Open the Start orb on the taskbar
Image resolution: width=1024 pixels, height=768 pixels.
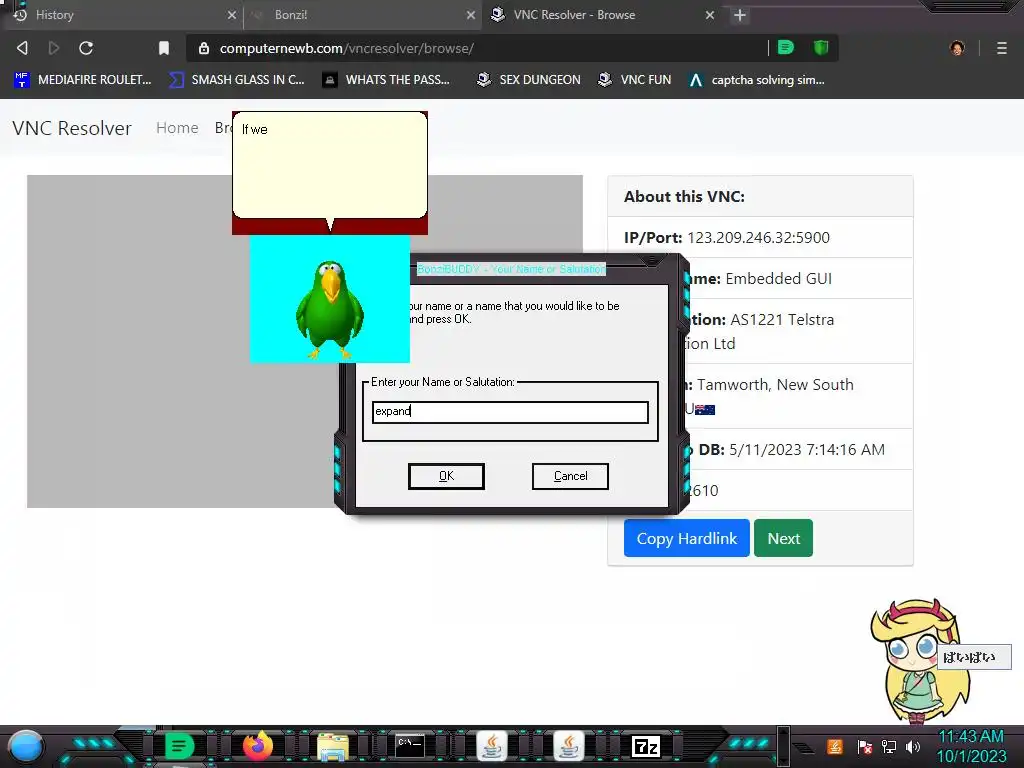pos(25,747)
